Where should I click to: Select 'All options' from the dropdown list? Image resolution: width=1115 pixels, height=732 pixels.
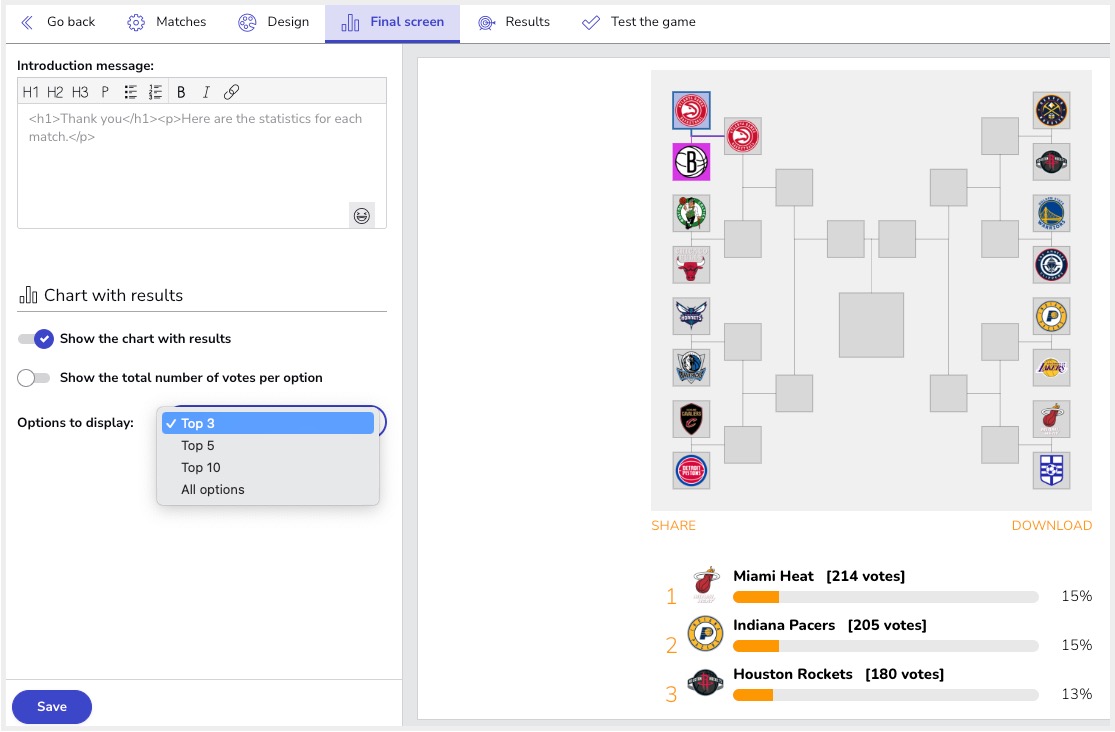tap(268, 489)
